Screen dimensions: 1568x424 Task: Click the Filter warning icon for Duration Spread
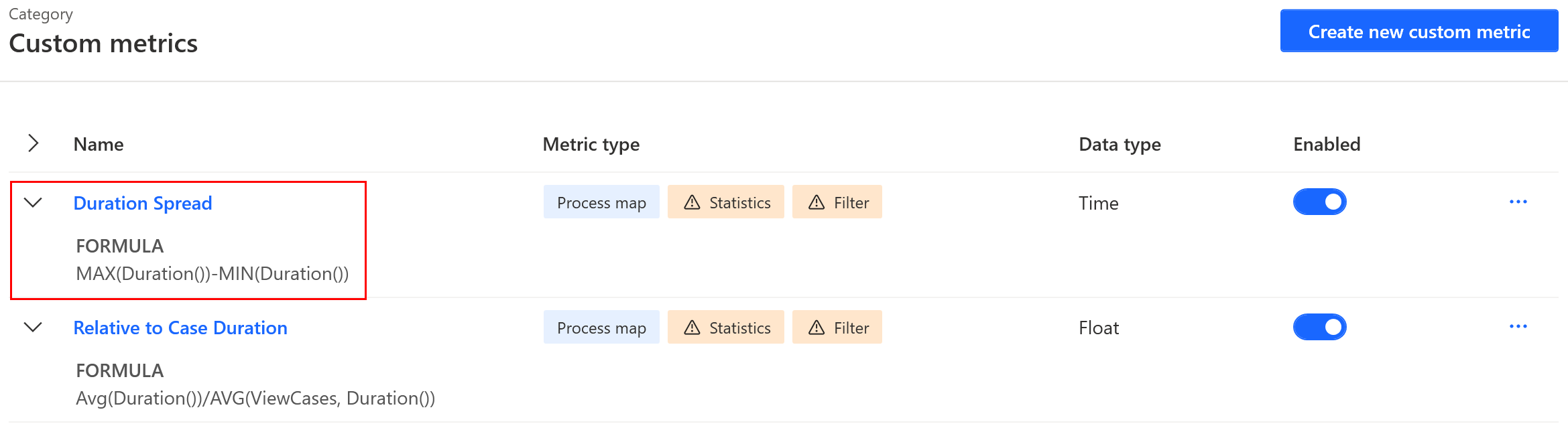click(817, 202)
